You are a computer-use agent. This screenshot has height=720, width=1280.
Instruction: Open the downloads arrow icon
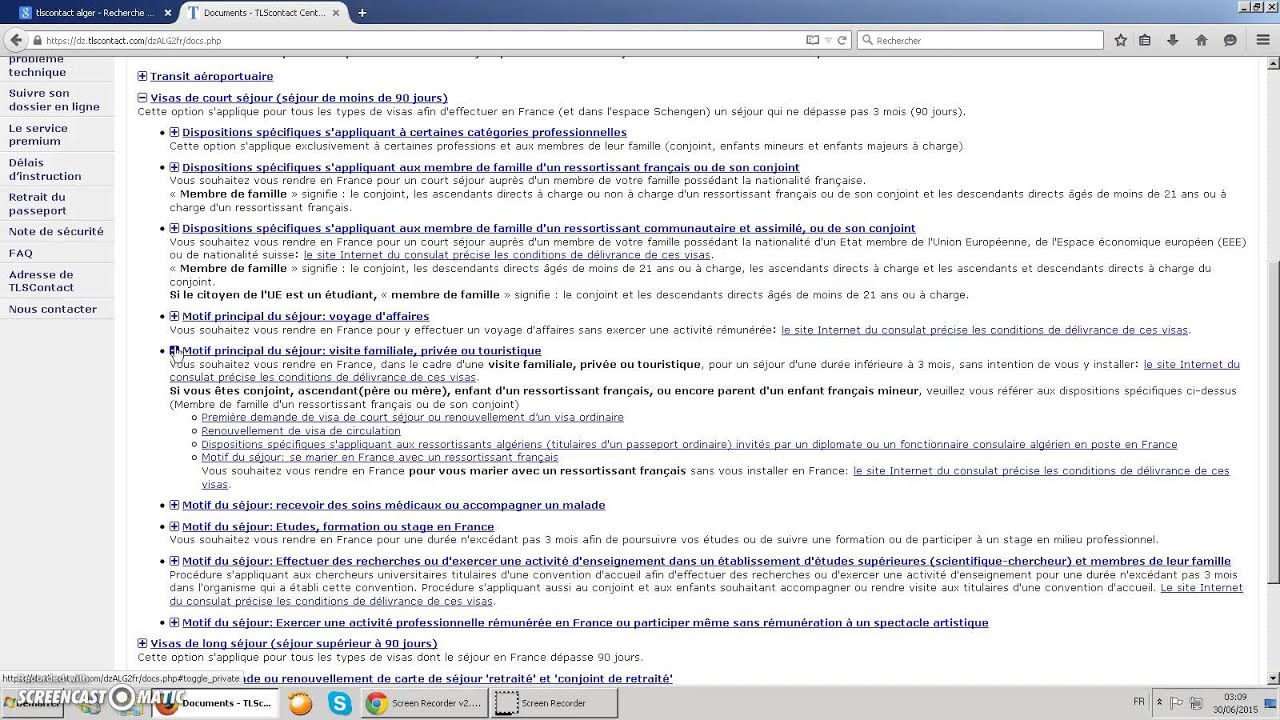(x=1172, y=41)
